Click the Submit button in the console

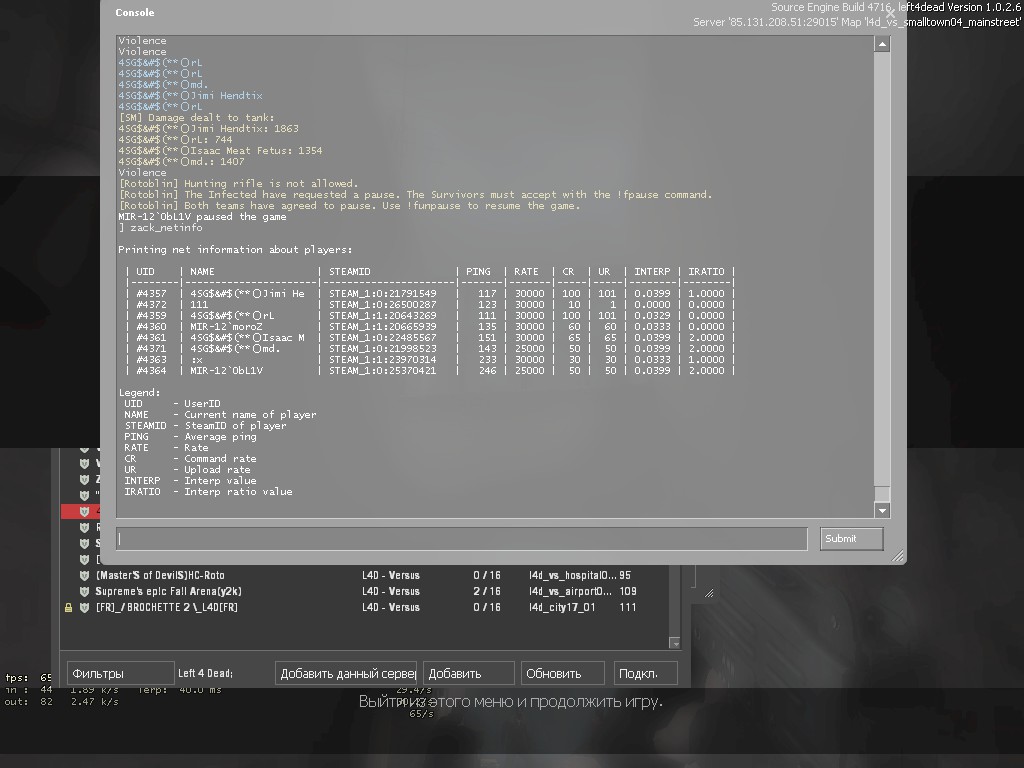coord(851,539)
